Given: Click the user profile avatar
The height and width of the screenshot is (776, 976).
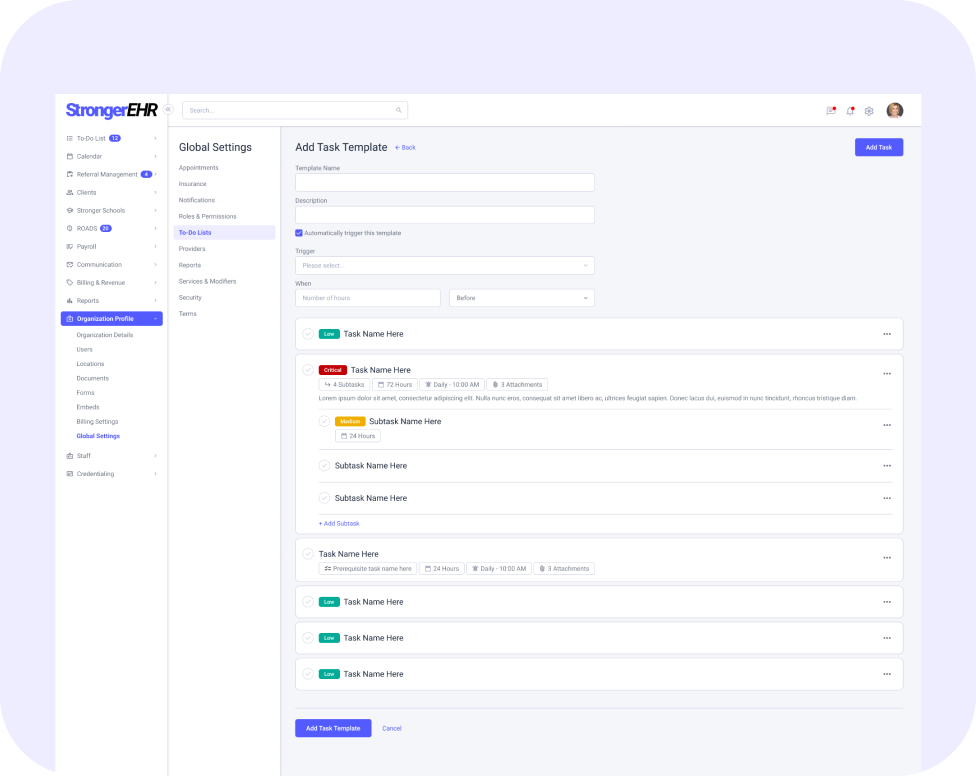Looking at the screenshot, I should point(894,111).
